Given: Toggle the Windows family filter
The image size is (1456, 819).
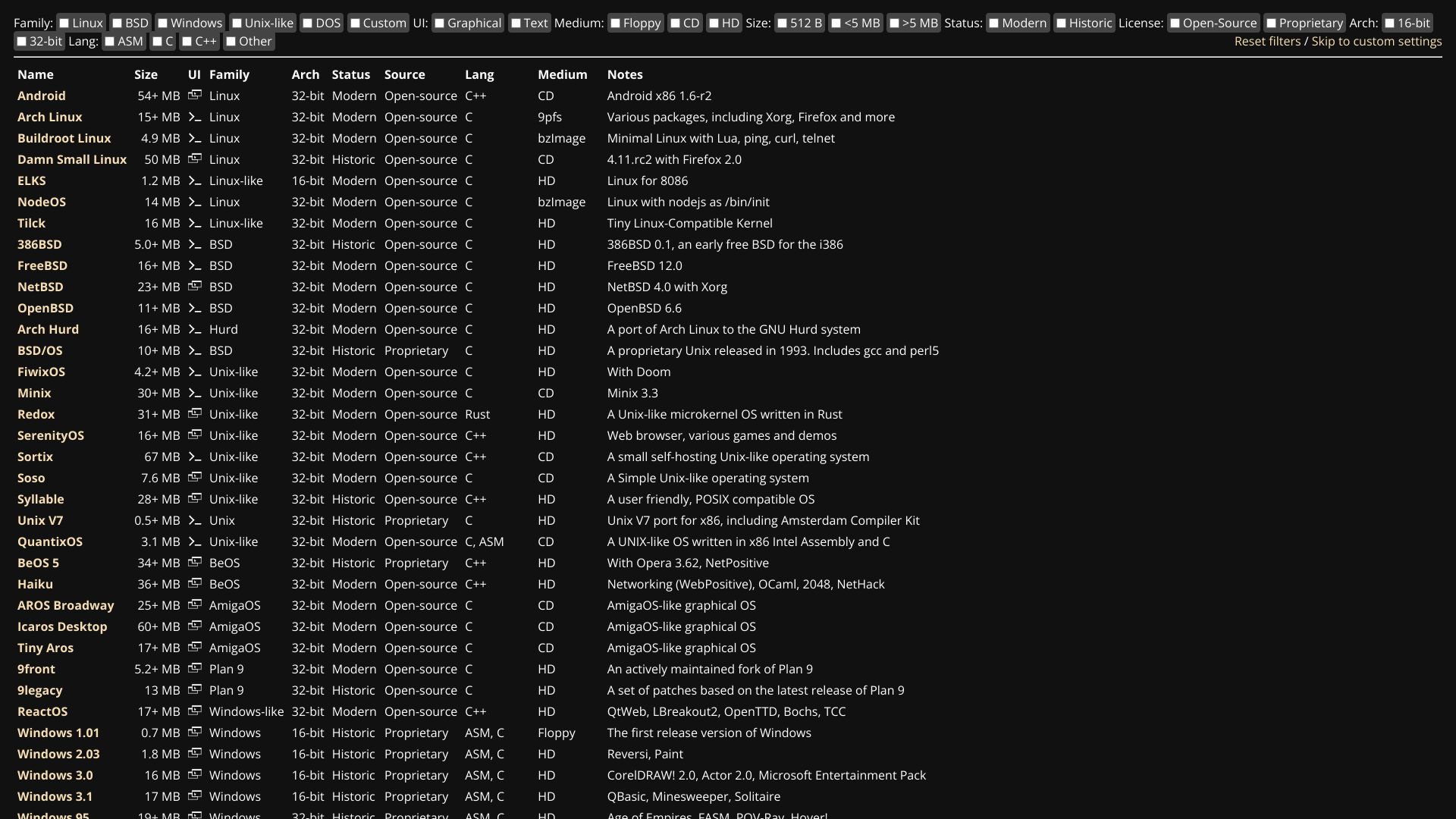Looking at the screenshot, I should 162,24.
